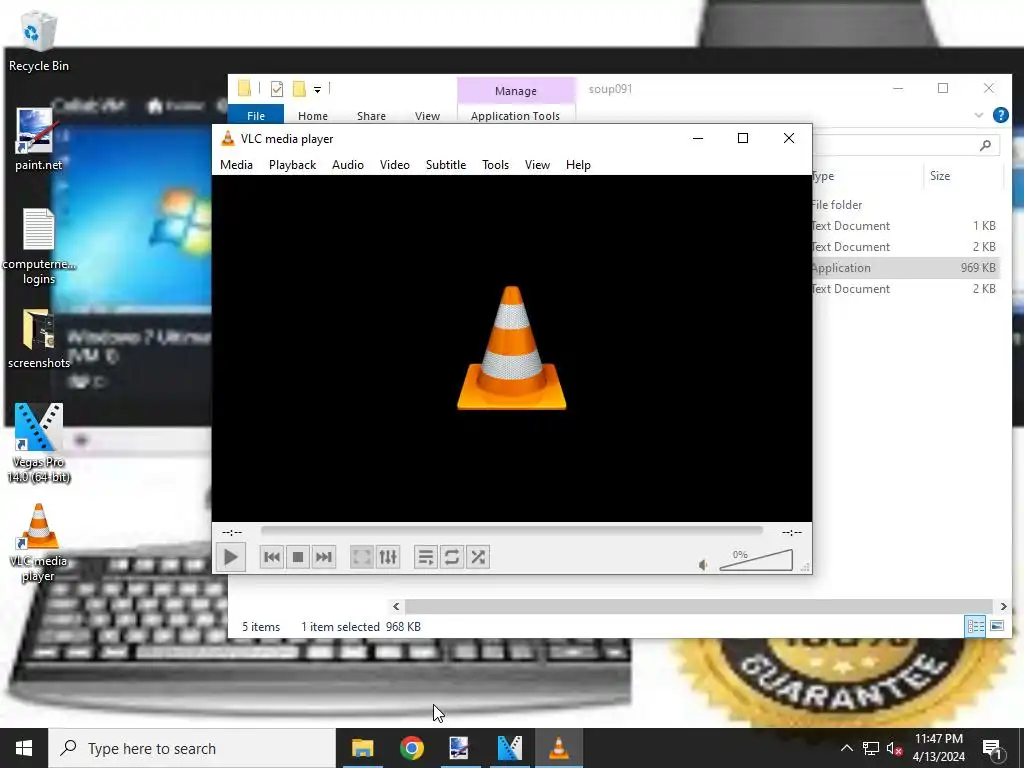
Task: Open the Windows Start menu
Action: 24,748
